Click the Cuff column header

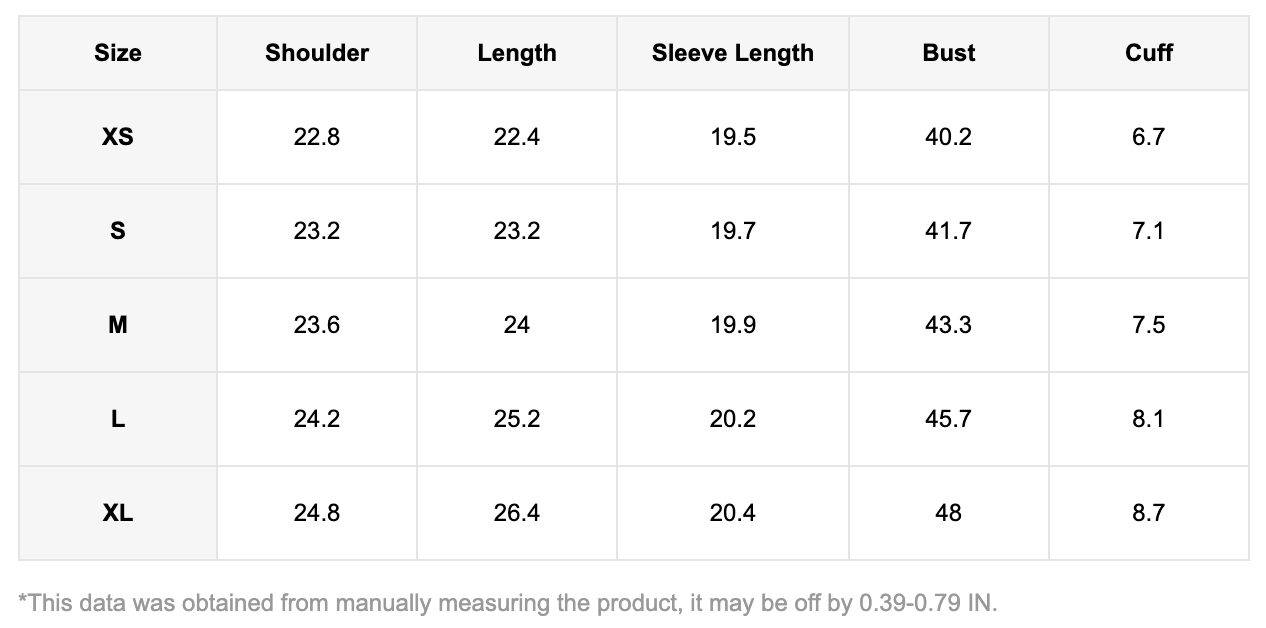1149,53
